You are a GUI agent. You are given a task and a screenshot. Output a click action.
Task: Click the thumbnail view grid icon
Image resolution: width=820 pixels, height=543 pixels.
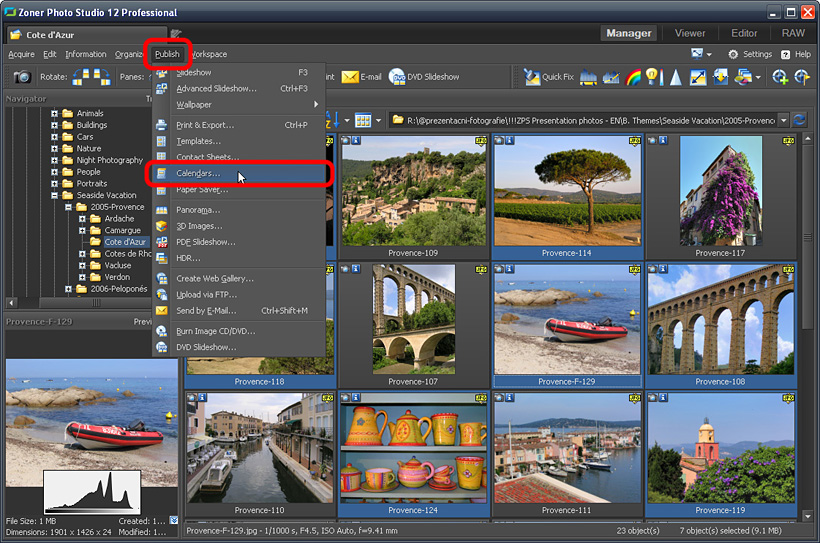coord(363,121)
